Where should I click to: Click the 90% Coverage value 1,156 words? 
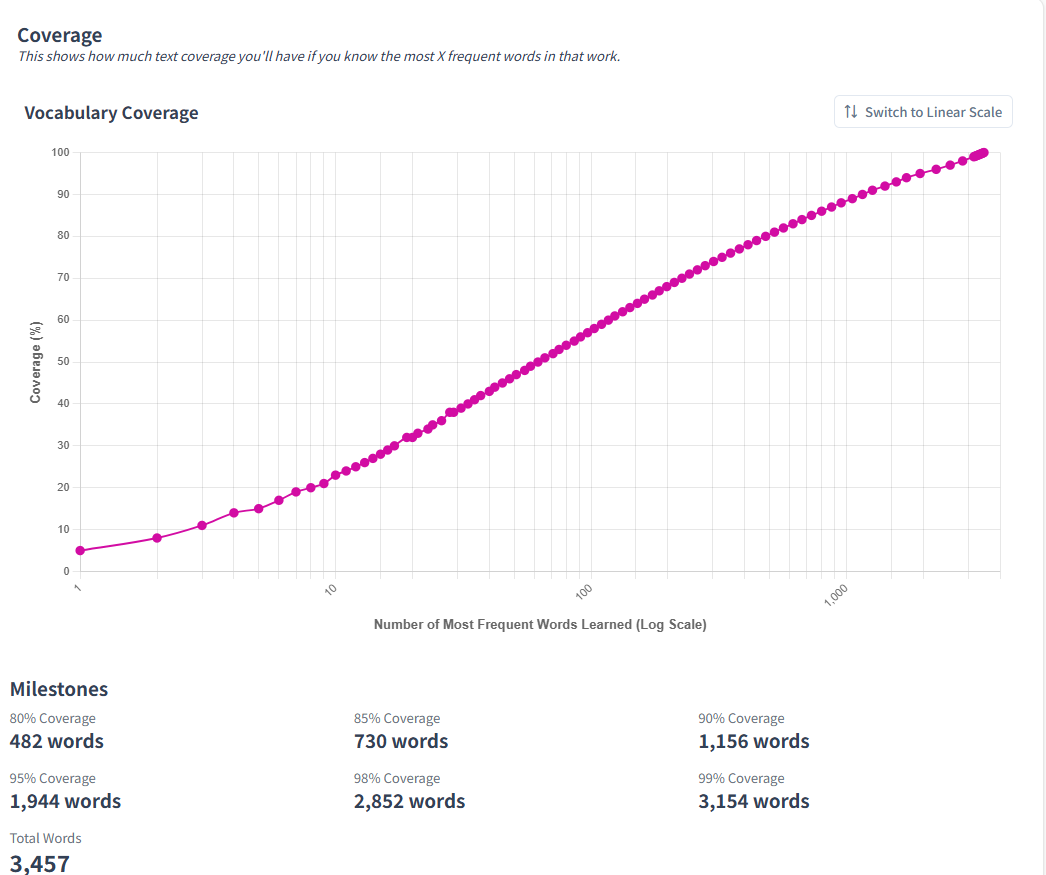tap(754, 741)
